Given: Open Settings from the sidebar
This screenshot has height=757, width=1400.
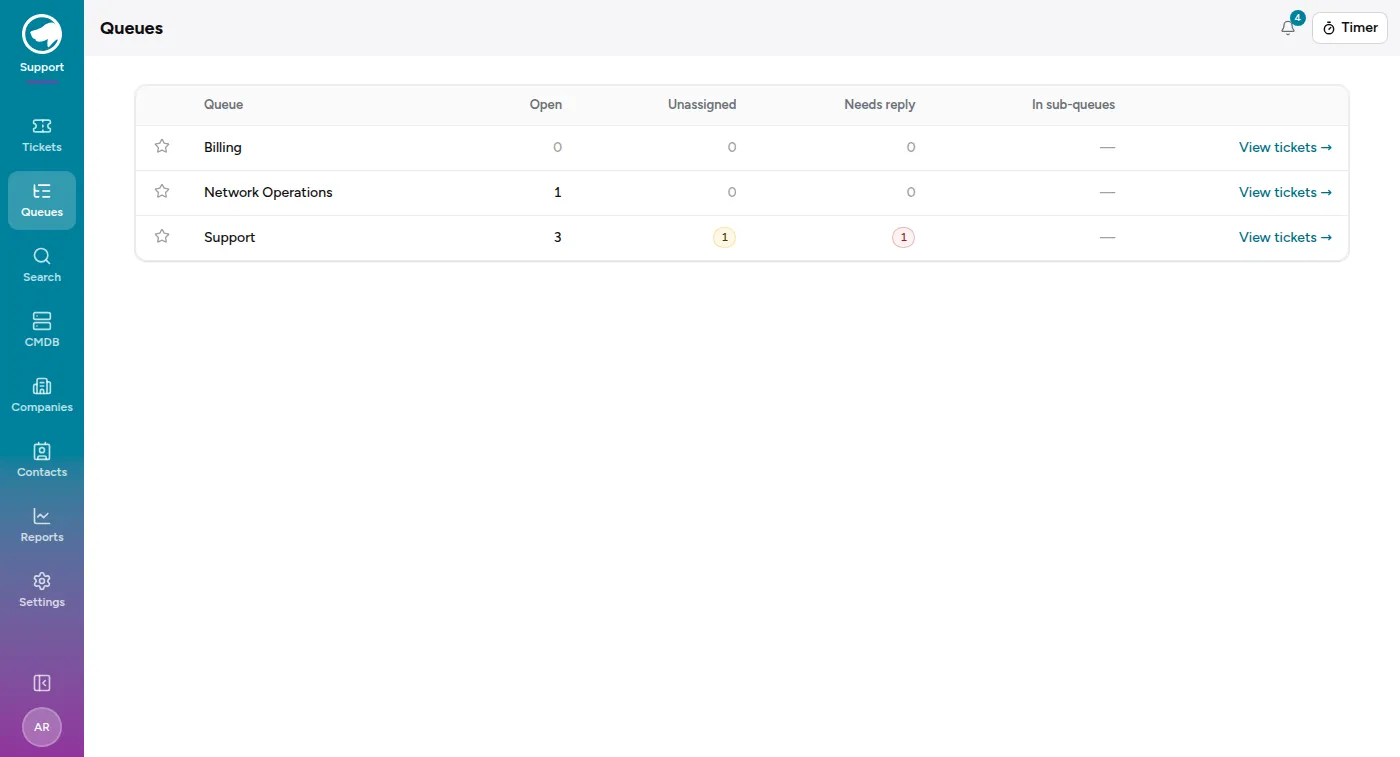Looking at the screenshot, I should click(42, 590).
